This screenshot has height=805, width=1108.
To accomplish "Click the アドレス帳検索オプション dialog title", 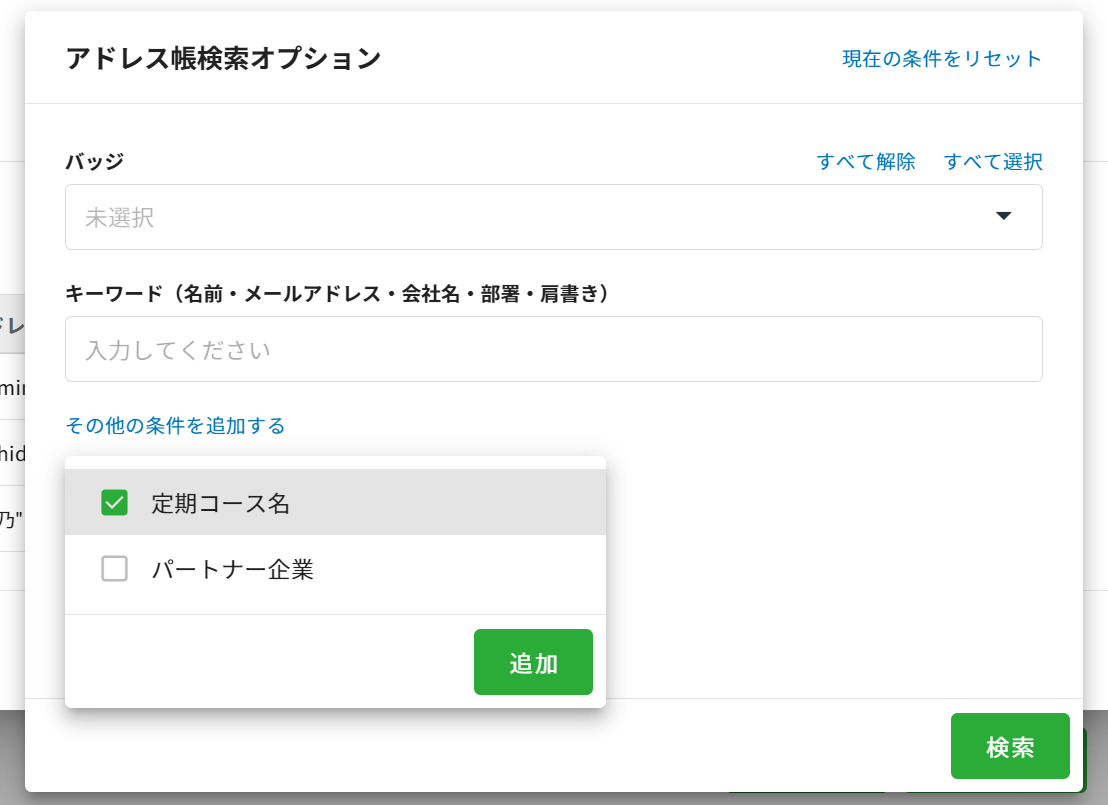I will pos(223,59).
